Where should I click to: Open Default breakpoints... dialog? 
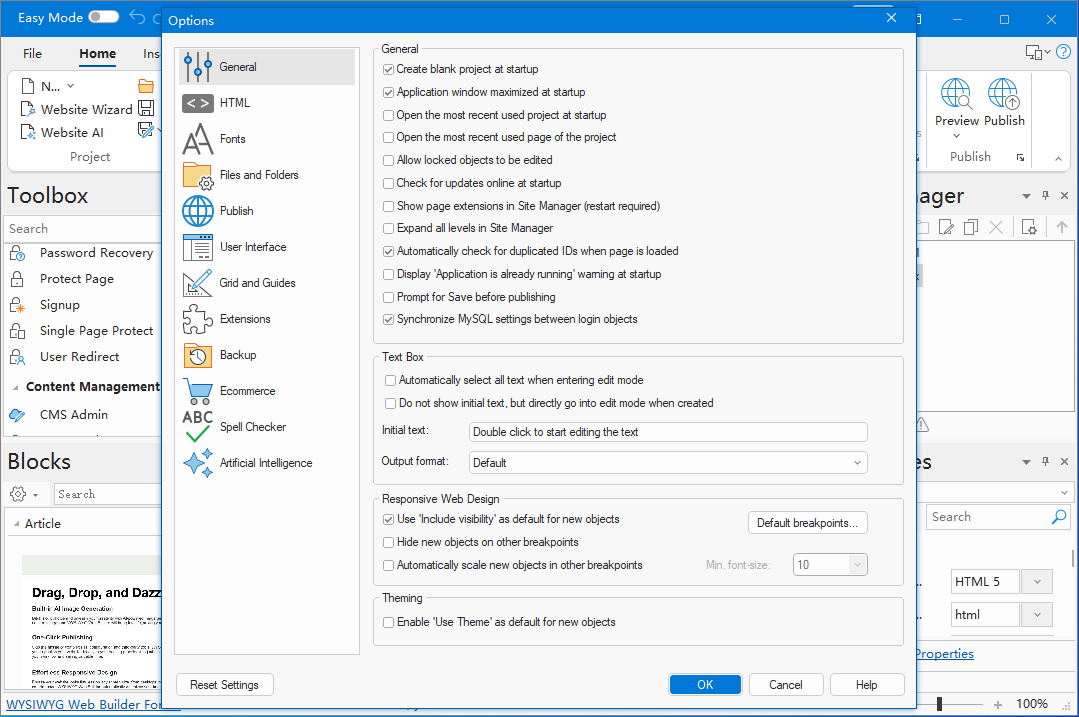pos(808,523)
